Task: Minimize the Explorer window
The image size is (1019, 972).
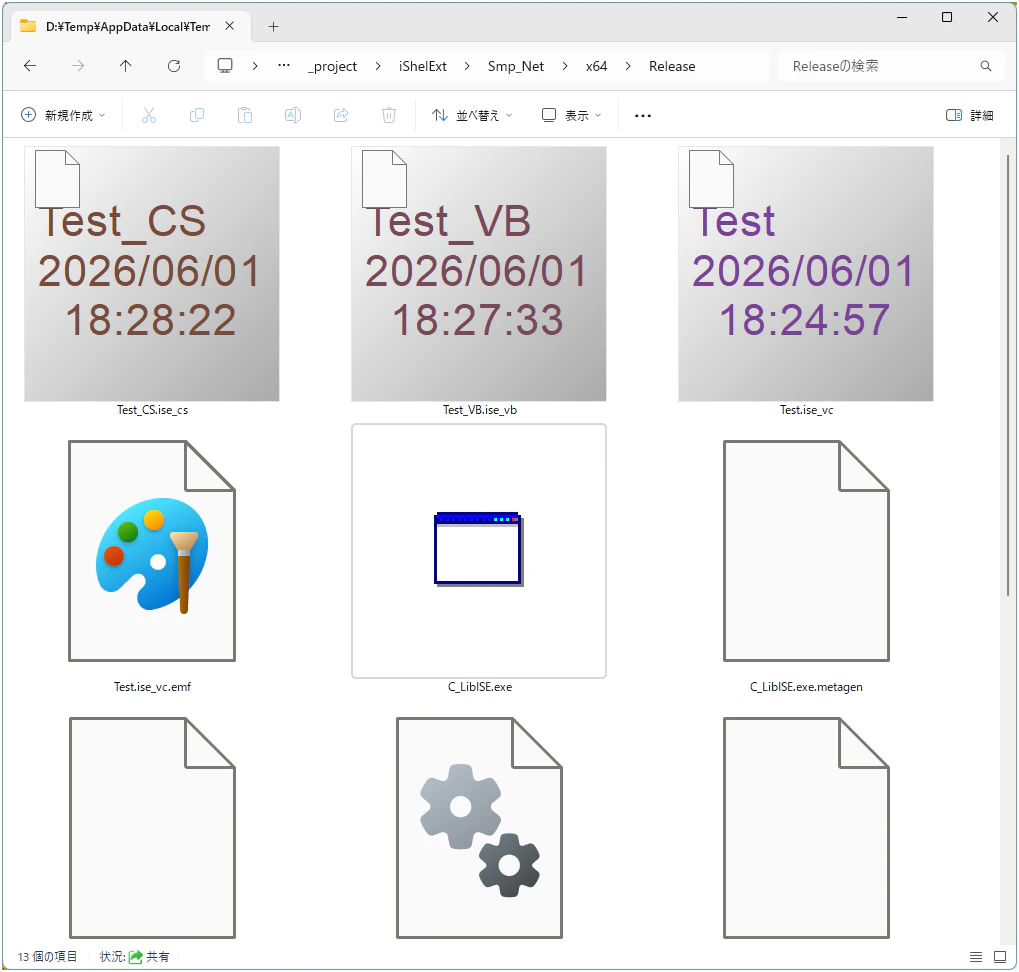Action: point(902,18)
